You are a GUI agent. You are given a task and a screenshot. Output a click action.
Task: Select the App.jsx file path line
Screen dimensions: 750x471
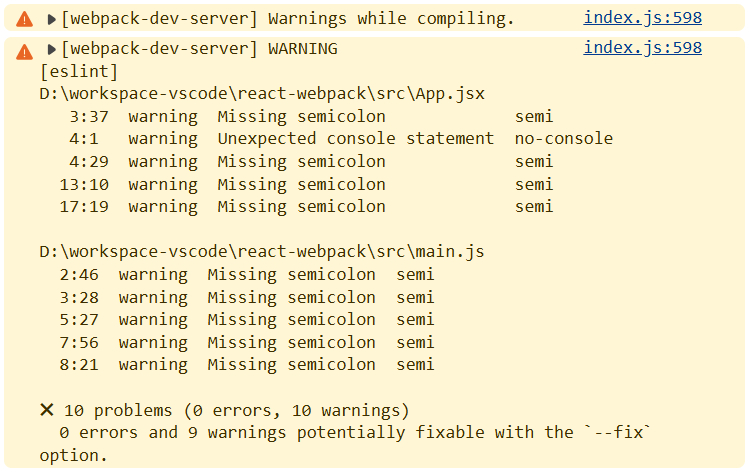tap(262, 94)
